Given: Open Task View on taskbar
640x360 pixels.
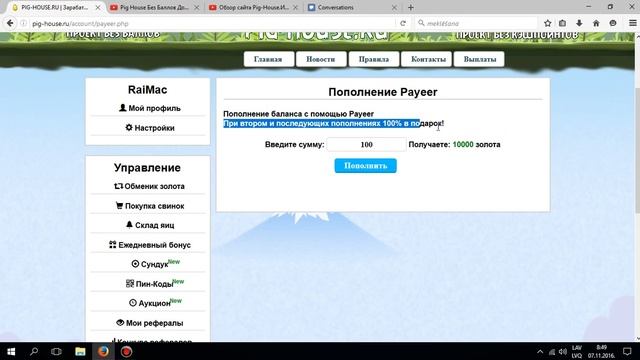Looking at the screenshot, I should [x=56, y=351].
